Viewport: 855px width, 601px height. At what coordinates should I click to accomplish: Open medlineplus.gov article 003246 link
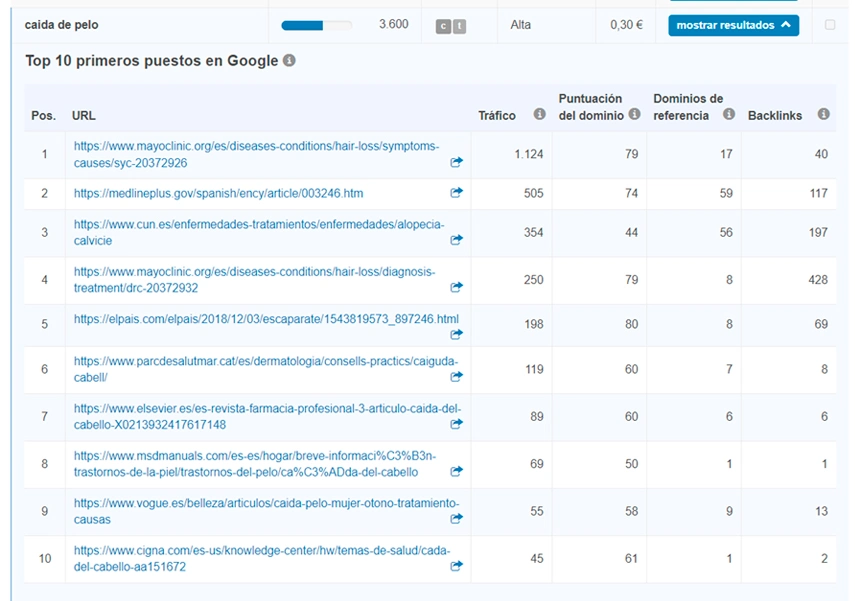click(x=219, y=193)
